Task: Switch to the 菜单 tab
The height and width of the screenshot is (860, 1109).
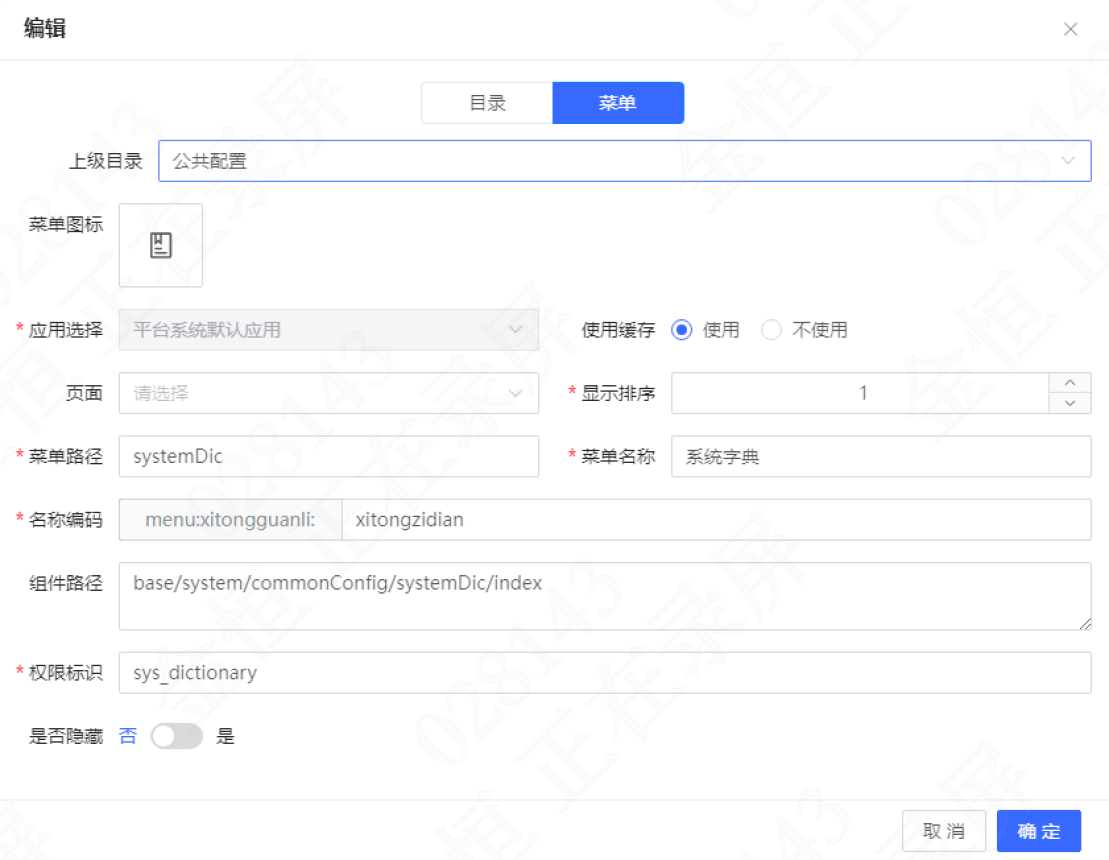Action: tap(617, 103)
